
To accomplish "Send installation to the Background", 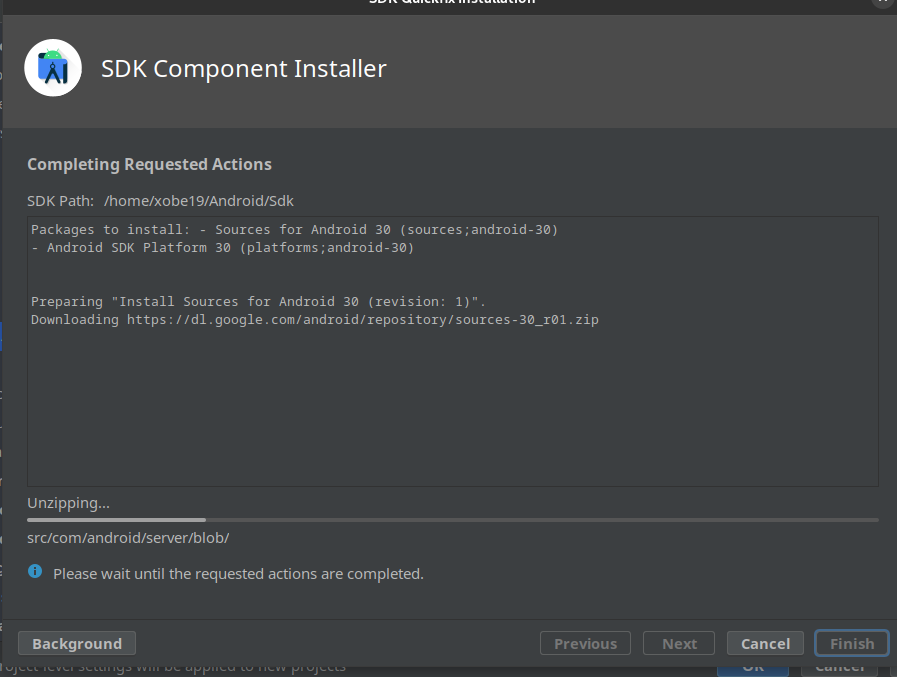I will point(76,643).
